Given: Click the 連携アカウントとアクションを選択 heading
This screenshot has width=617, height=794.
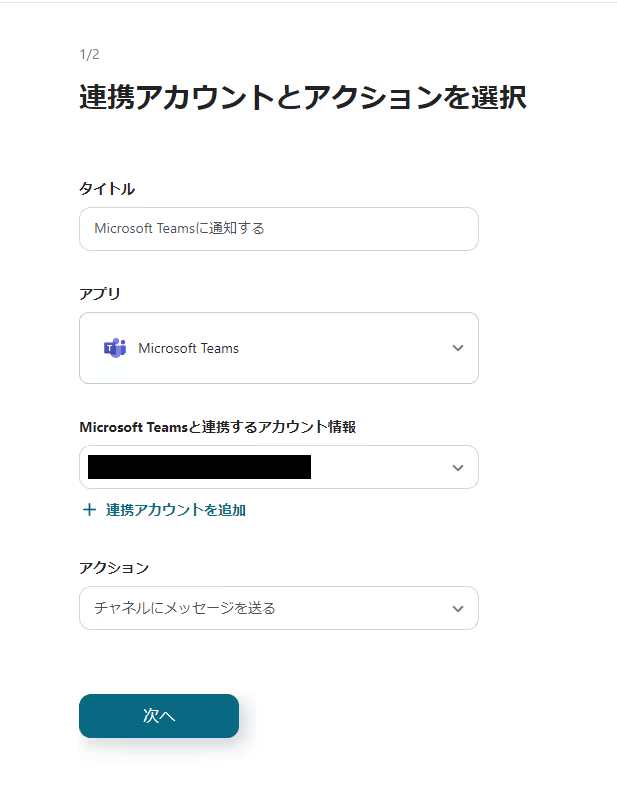Looking at the screenshot, I should pyautogui.click(x=303, y=97).
